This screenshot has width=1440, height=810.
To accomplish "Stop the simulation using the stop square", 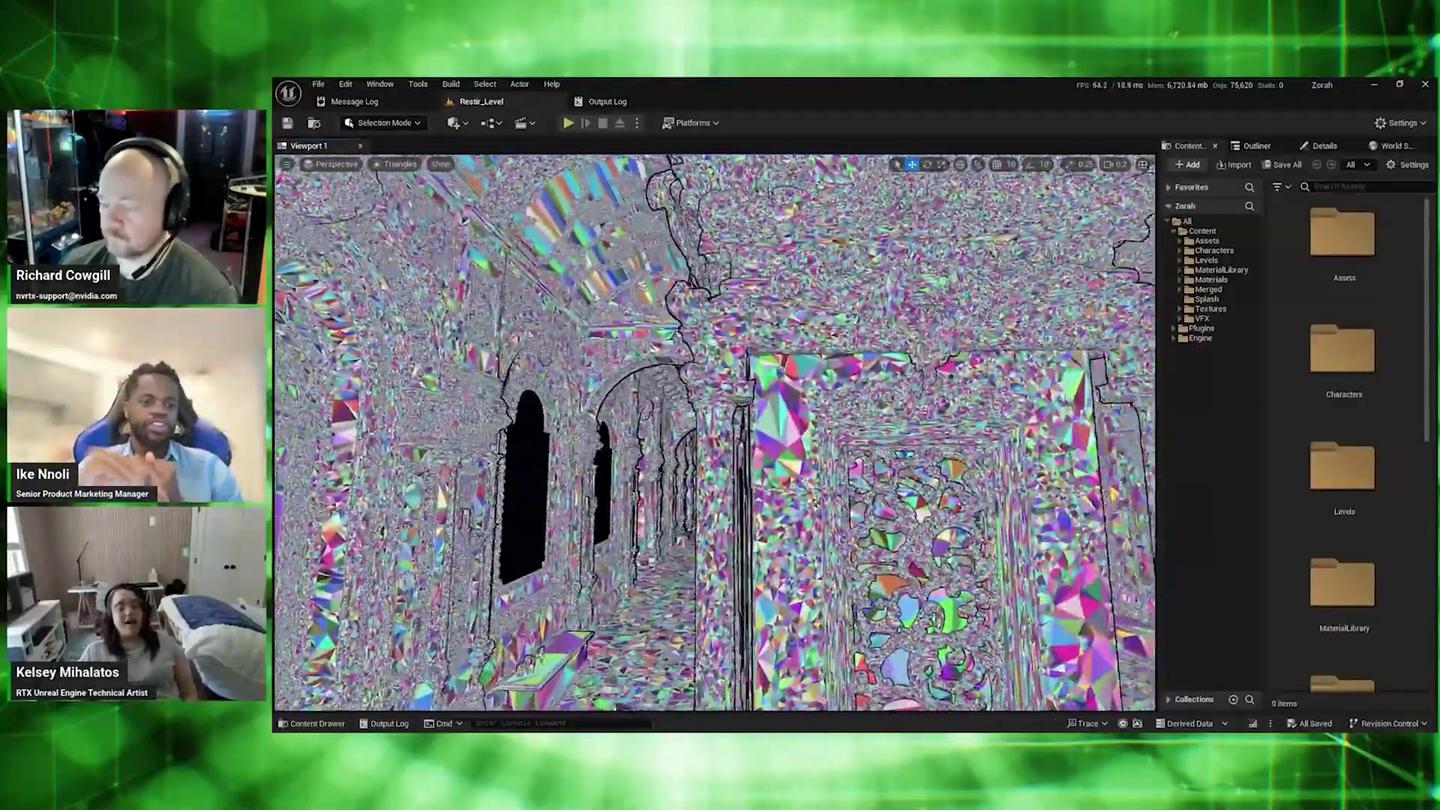I will click(602, 123).
